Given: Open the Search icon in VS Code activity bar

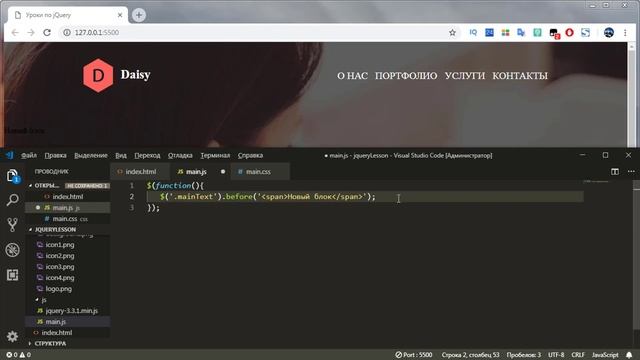Looking at the screenshot, I should [13, 200].
